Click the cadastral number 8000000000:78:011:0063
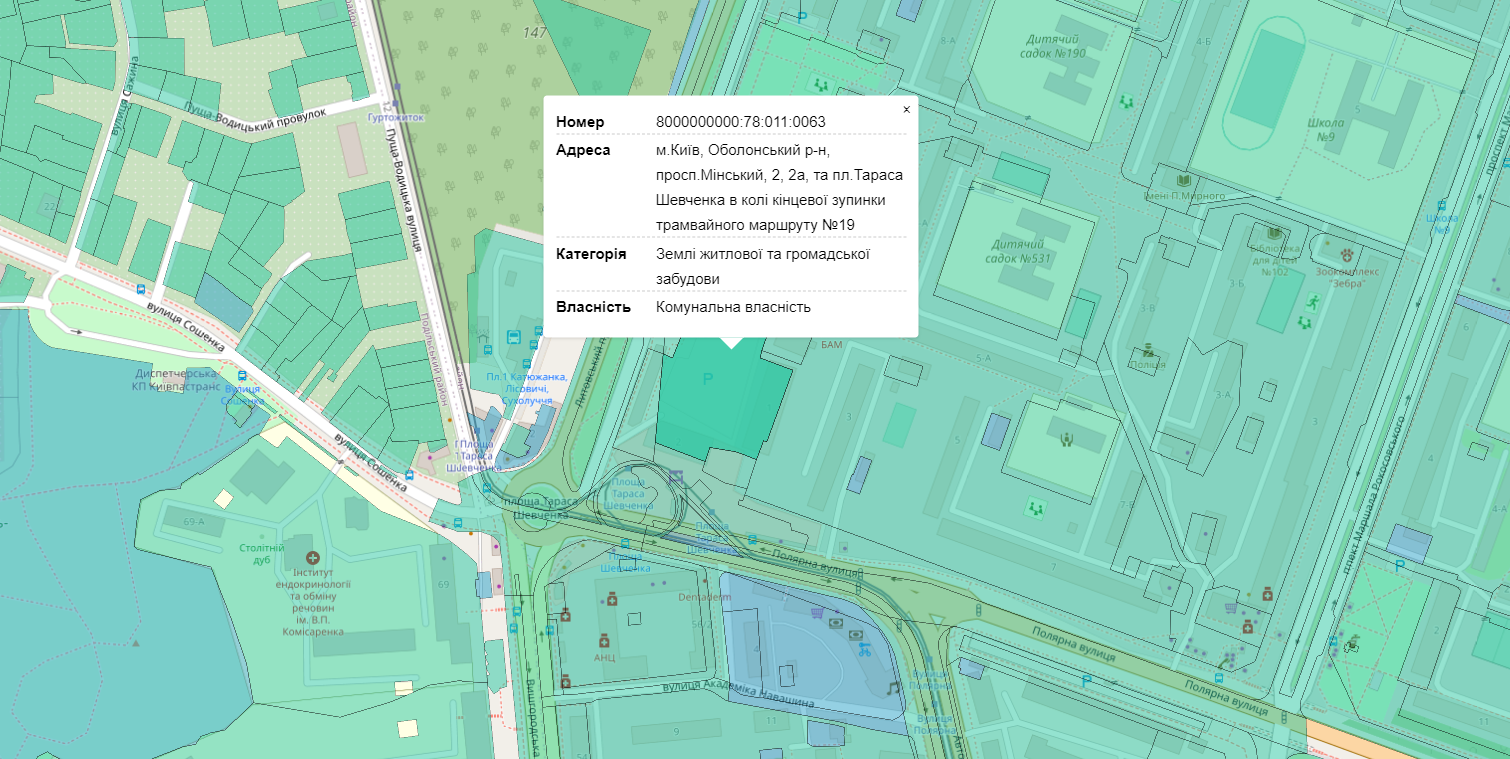The image size is (1510, 759). 740,122
